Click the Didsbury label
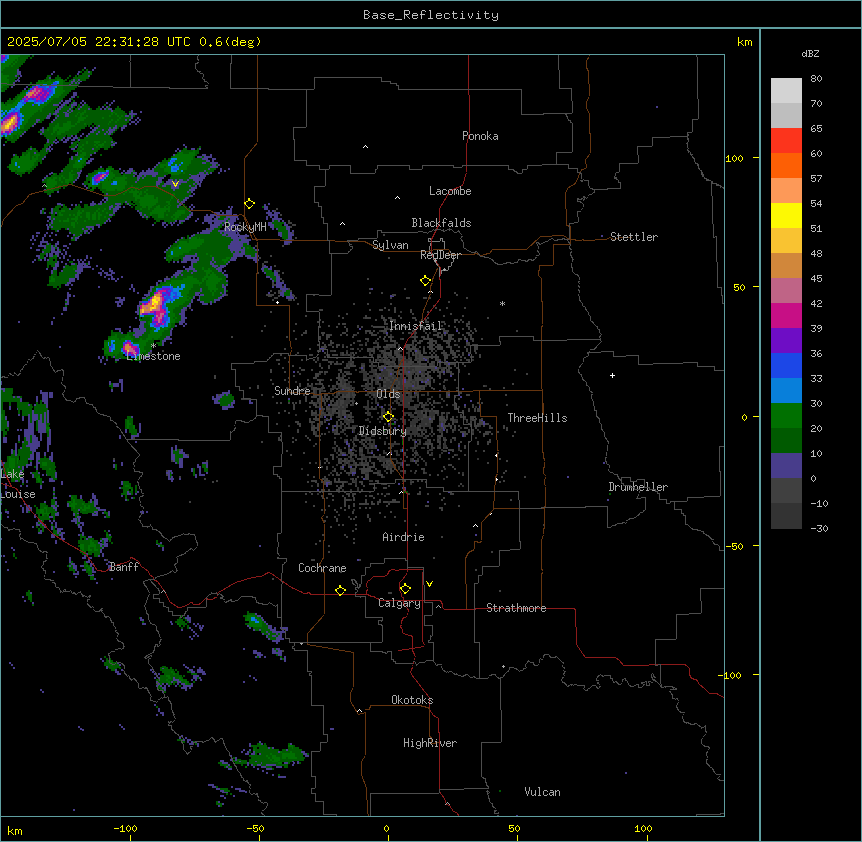Screen dimensions: 862x842 pos(383,431)
